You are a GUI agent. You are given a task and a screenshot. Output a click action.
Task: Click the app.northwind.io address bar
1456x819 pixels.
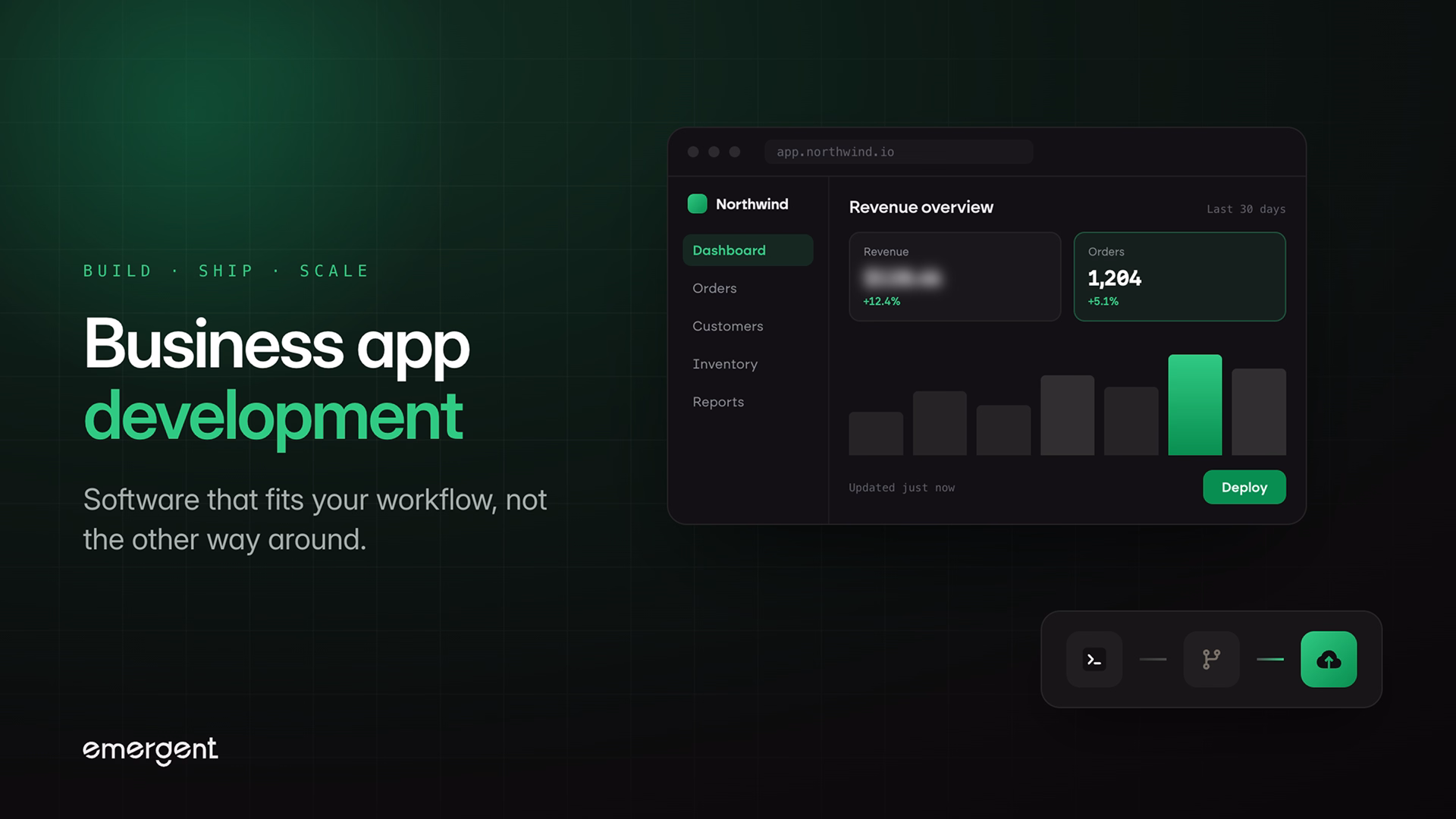pyautogui.click(x=899, y=152)
